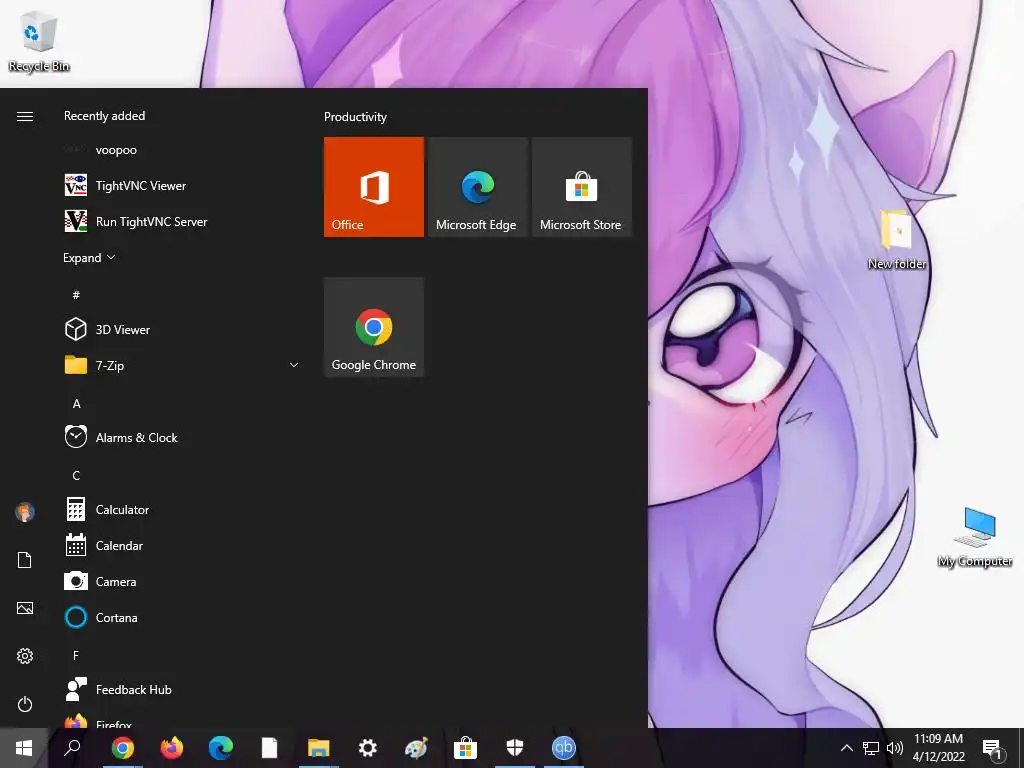Open TightVNC Viewer from Recently added
The width and height of the screenshot is (1024, 768).
coord(183,185)
